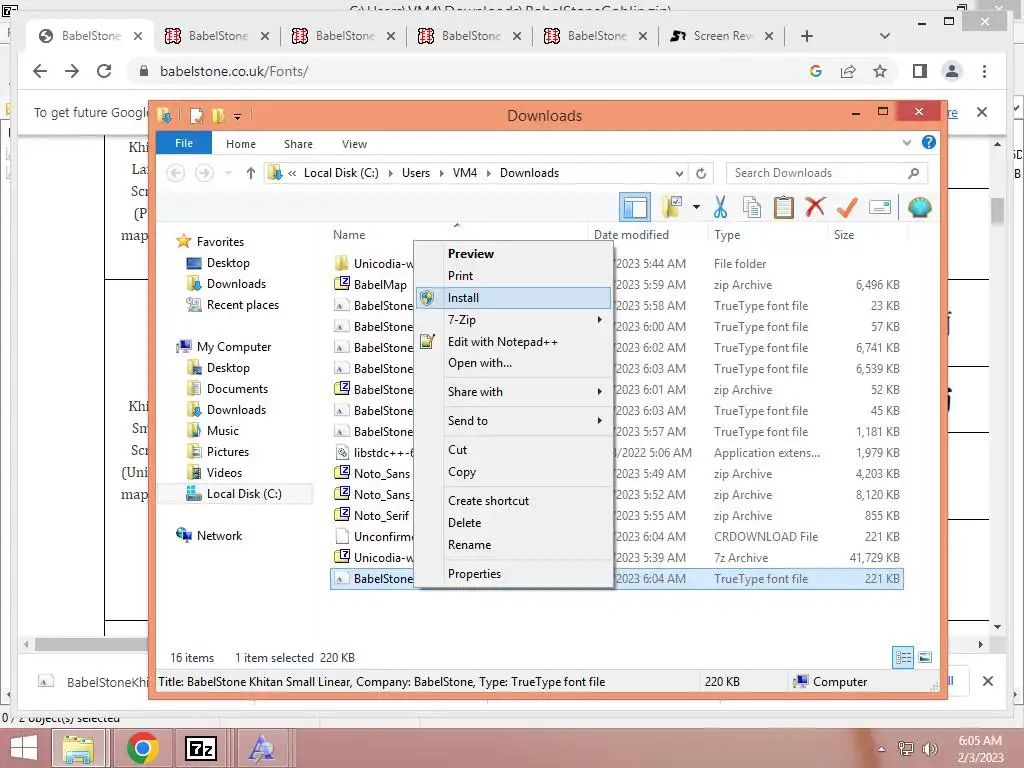1024x768 pixels.
Task: Click the Search Downloads field
Action: tap(827, 173)
